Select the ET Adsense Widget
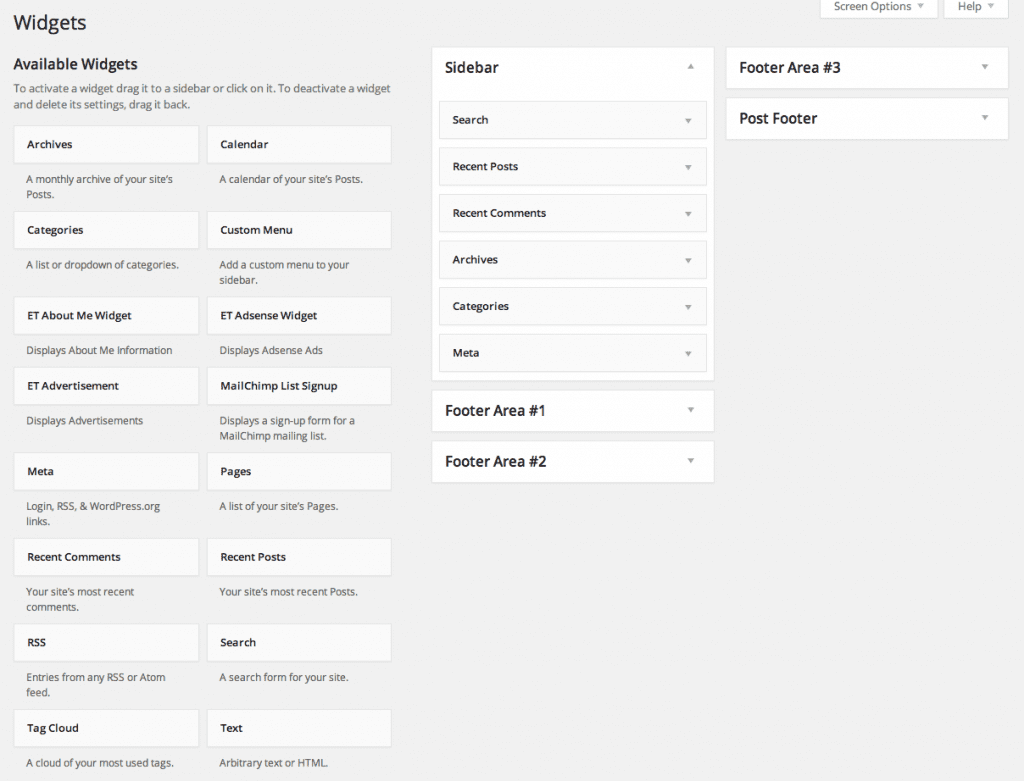This screenshot has width=1024, height=781. click(x=298, y=315)
